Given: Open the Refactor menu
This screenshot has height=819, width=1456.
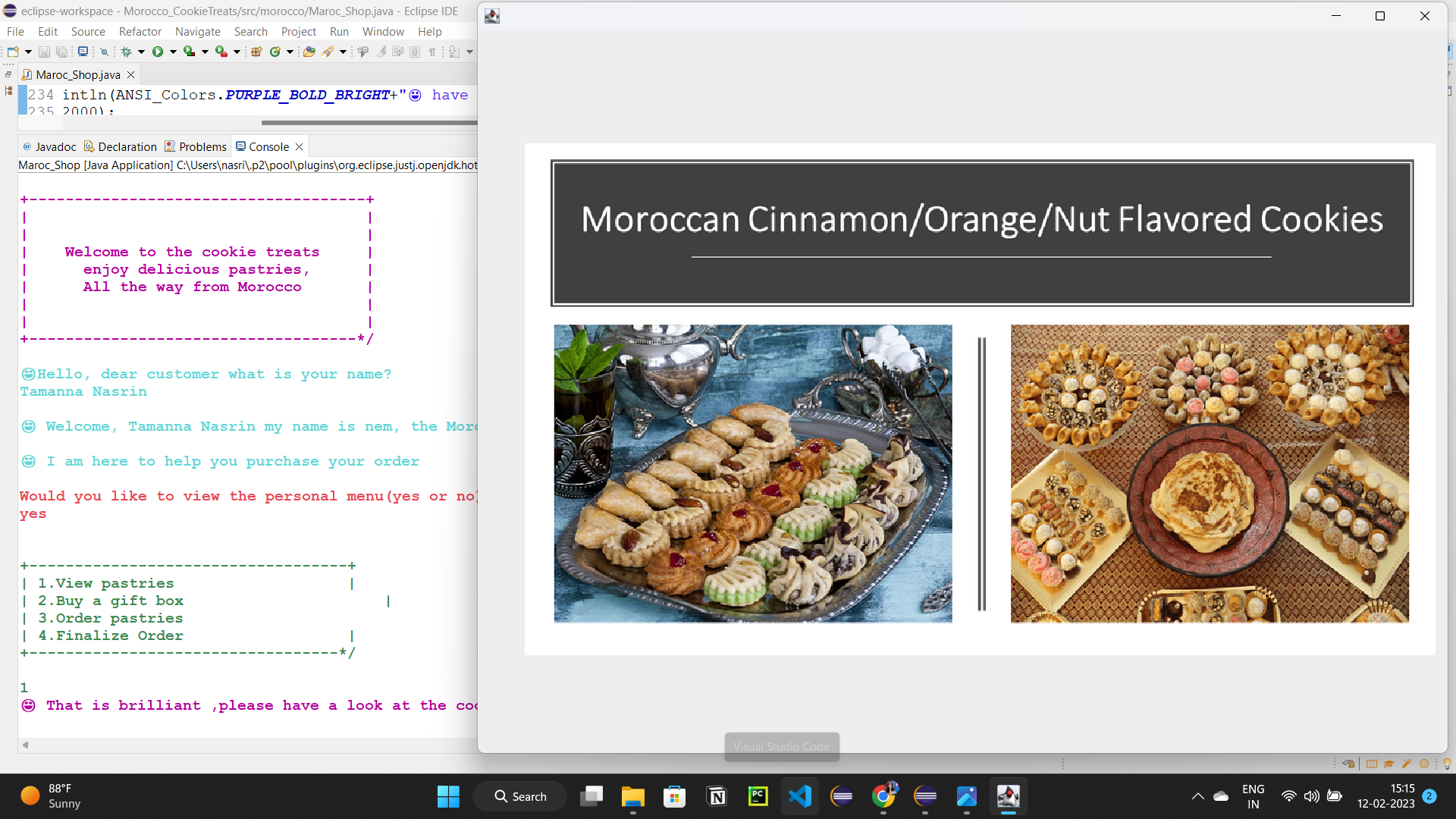Looking at the screenshot, I should pos(140,32).
